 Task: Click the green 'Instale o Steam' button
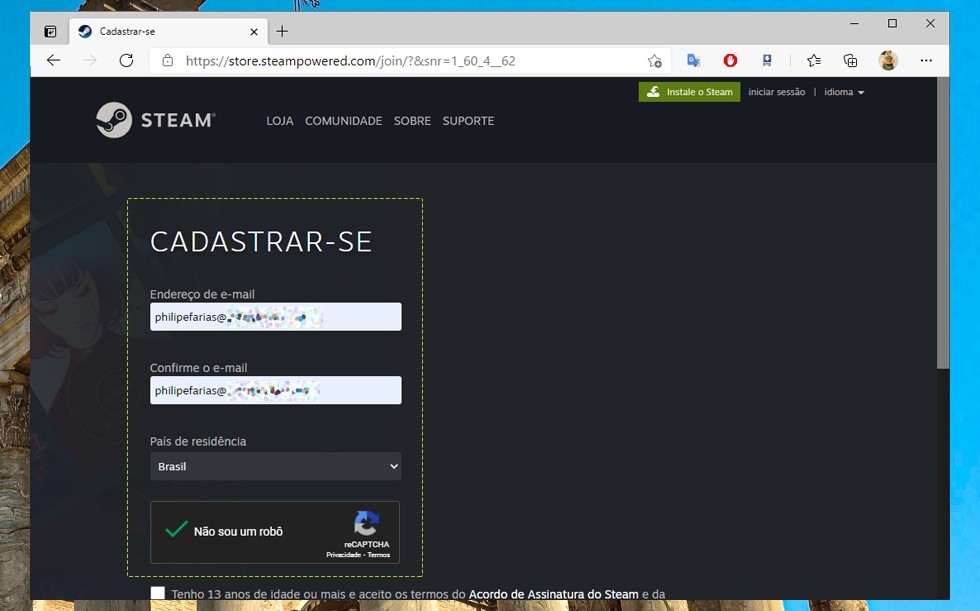689,92
